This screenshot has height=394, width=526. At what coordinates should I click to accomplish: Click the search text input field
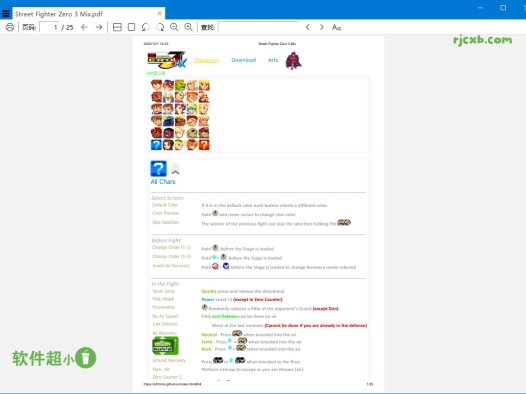258,27
